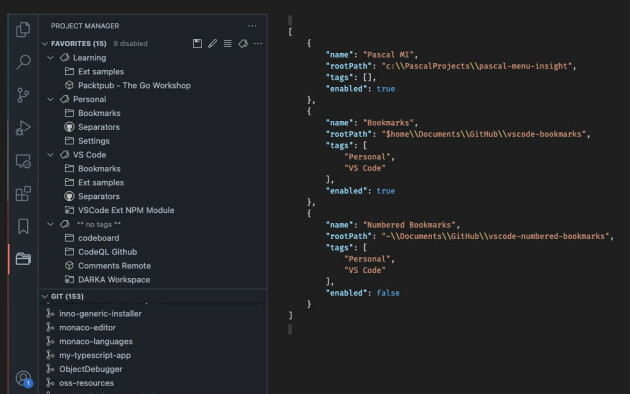
Task: Click vscode-numbered-bookmarks rootPath string
Action: tap(495, 236)
